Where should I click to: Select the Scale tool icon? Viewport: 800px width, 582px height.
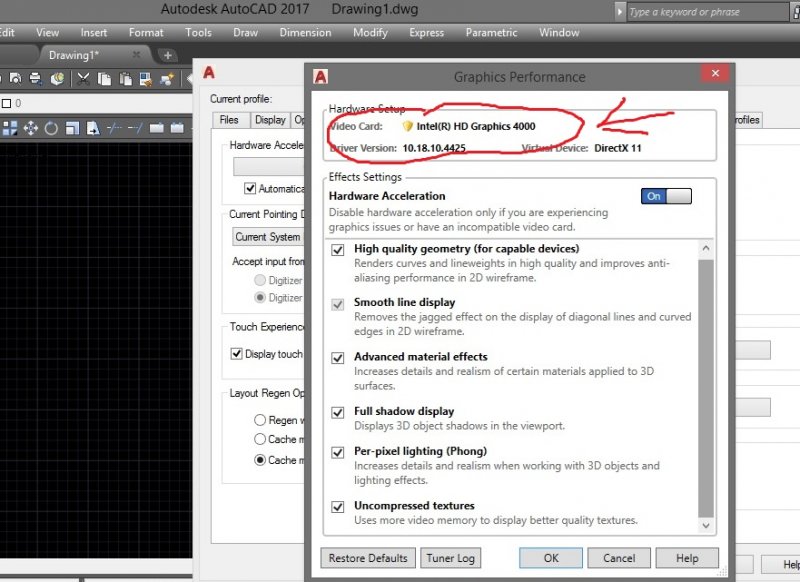pos(72,128)
